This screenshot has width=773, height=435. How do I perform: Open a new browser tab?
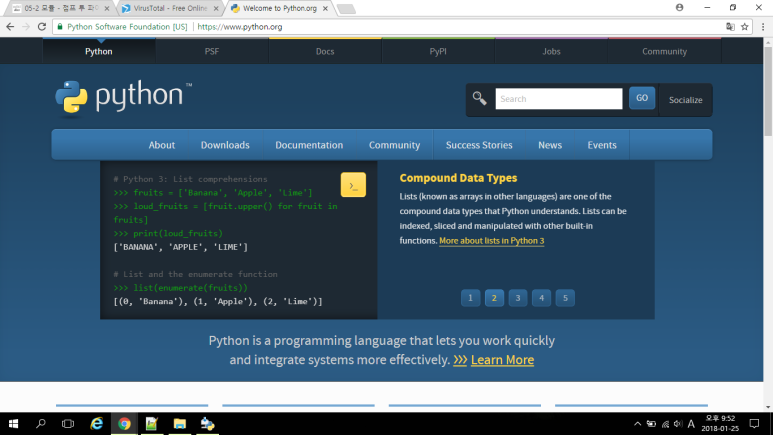coord(347,8)
